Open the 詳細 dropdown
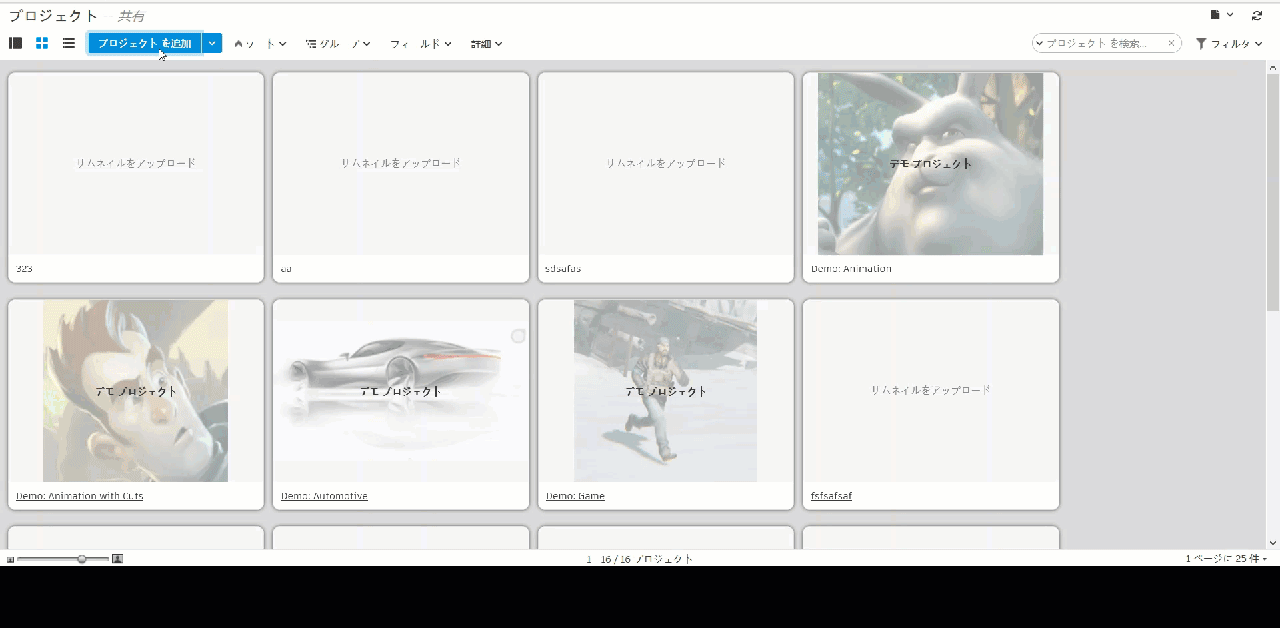This screenshot has width=1280, height=628. pos(485,43)
